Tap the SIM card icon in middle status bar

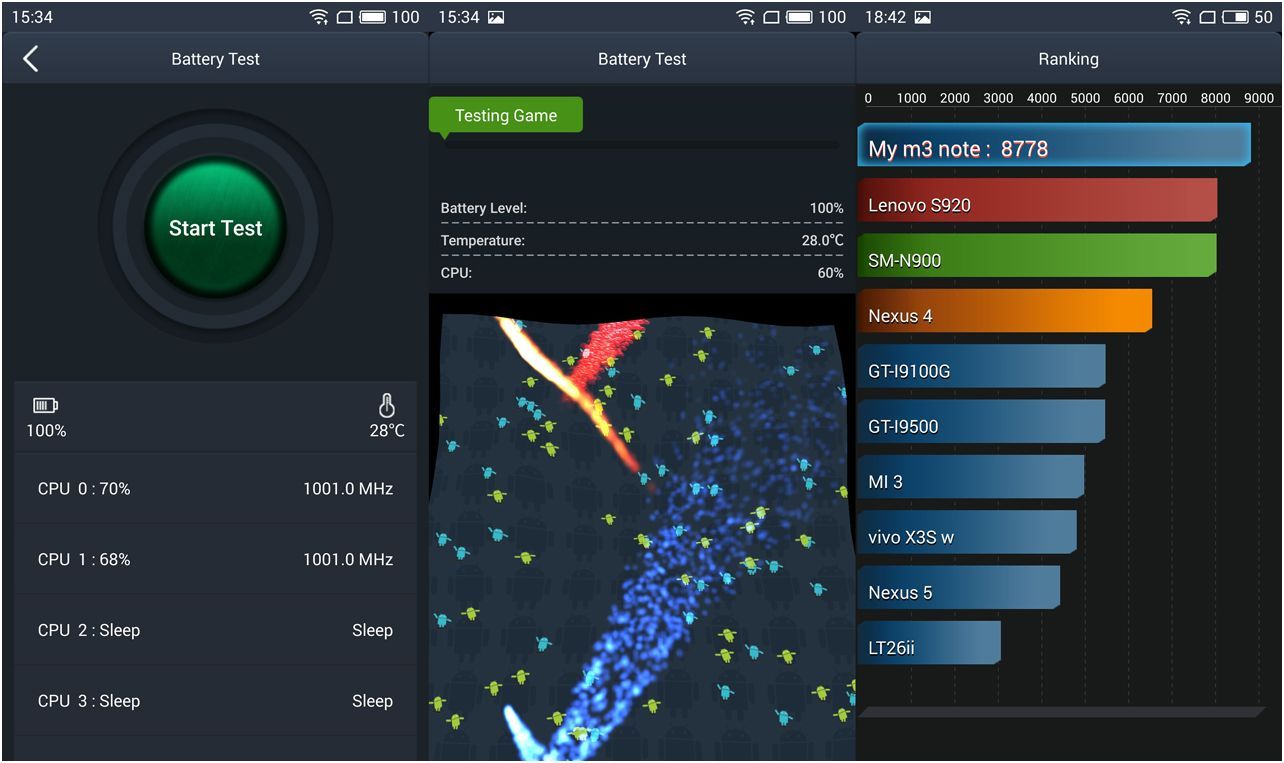pyautogui.click(x=772, y=17)
